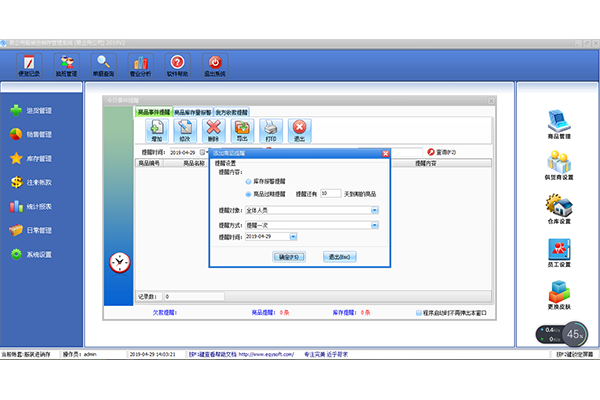The width and height of the screenshot is (600, 400).
Task: Open http://www.eqysoft.com/ link in status bar
Action: pyautogui.click(x=266, y=354)
